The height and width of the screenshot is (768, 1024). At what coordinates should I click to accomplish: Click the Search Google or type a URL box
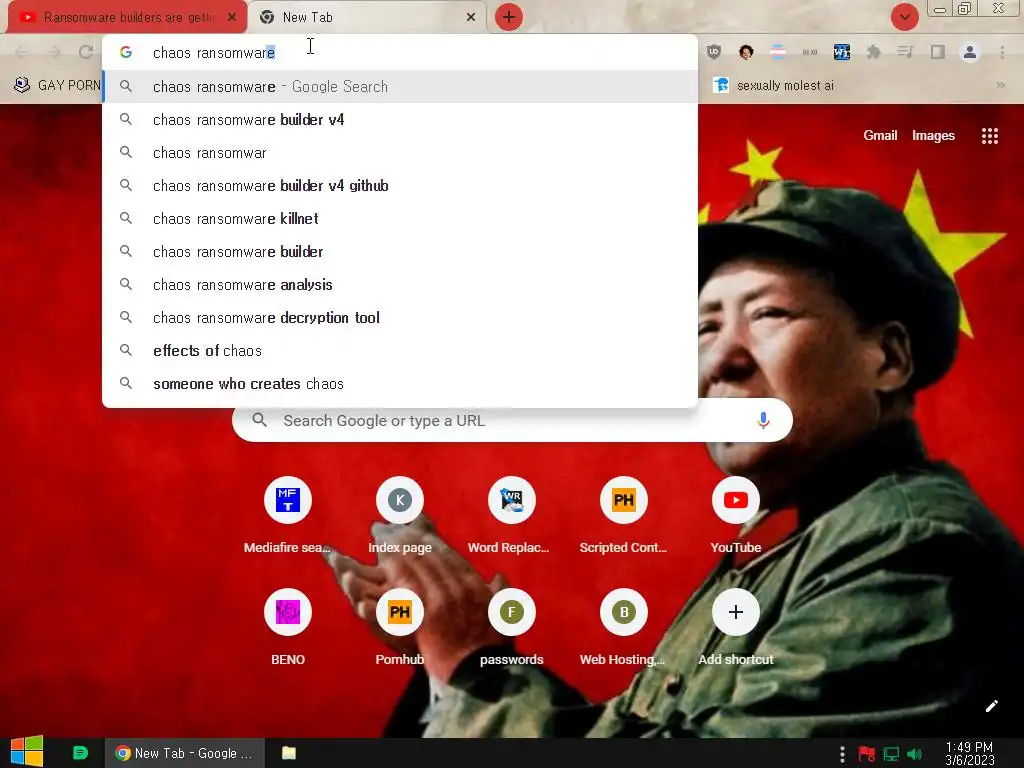pyautogui.click(x=512, y=421)
